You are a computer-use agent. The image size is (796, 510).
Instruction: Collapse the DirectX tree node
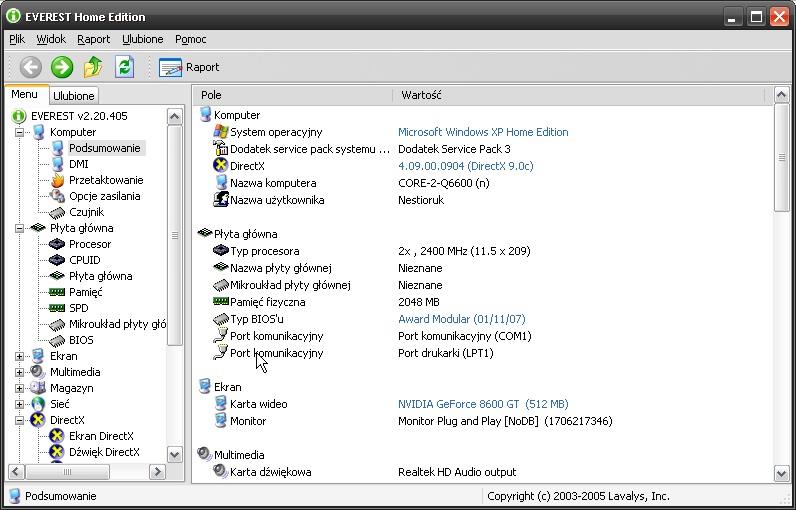pos(19,420)
